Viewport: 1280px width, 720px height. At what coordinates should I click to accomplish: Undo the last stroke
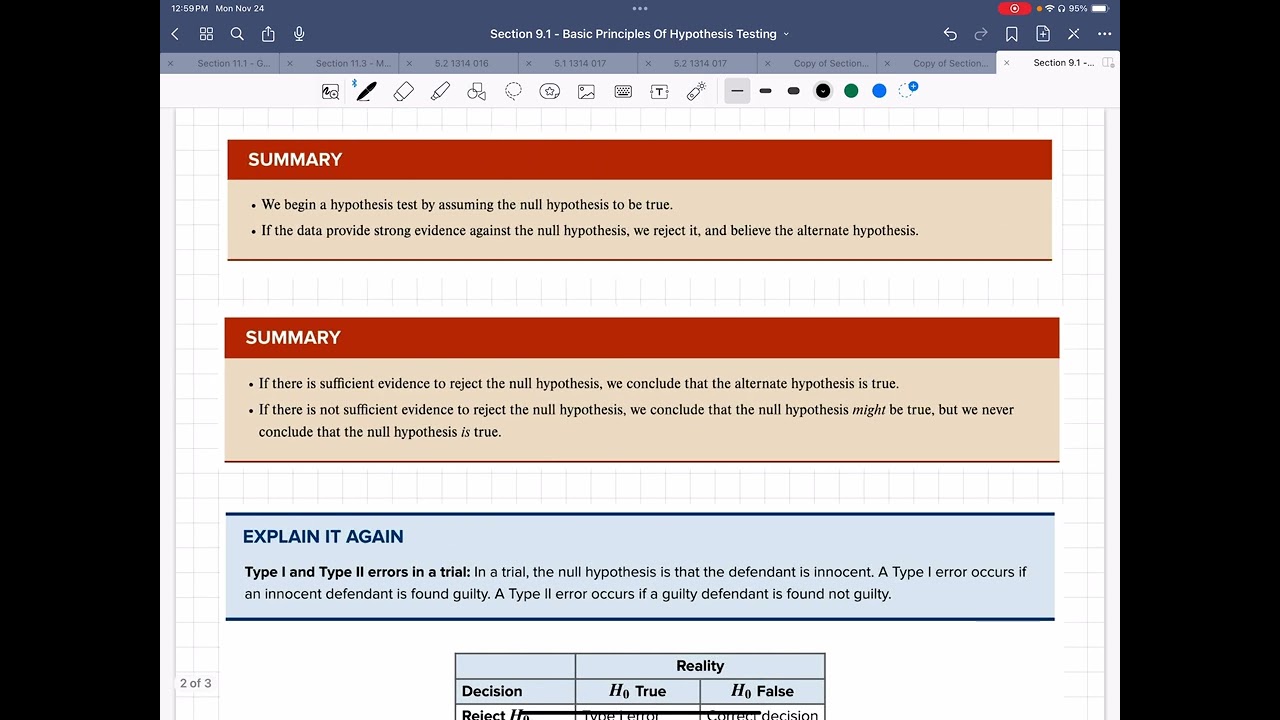950,34
